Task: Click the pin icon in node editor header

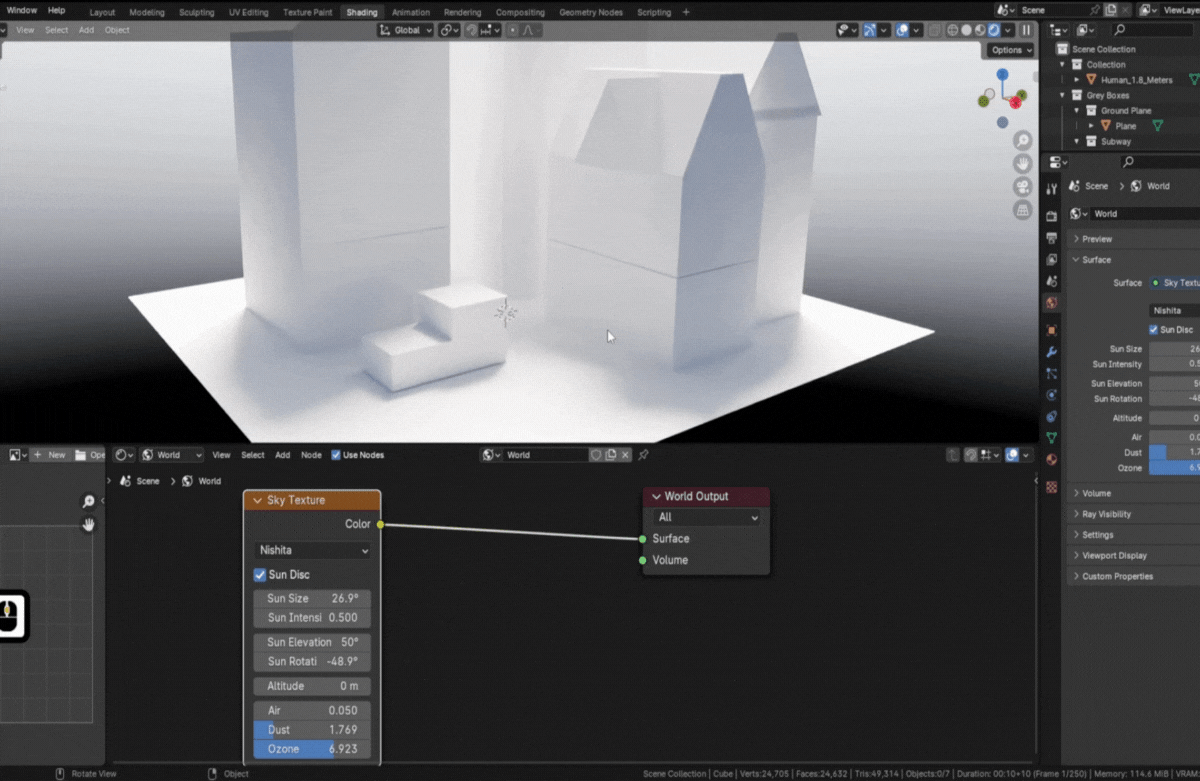Action: pos(643,455)
